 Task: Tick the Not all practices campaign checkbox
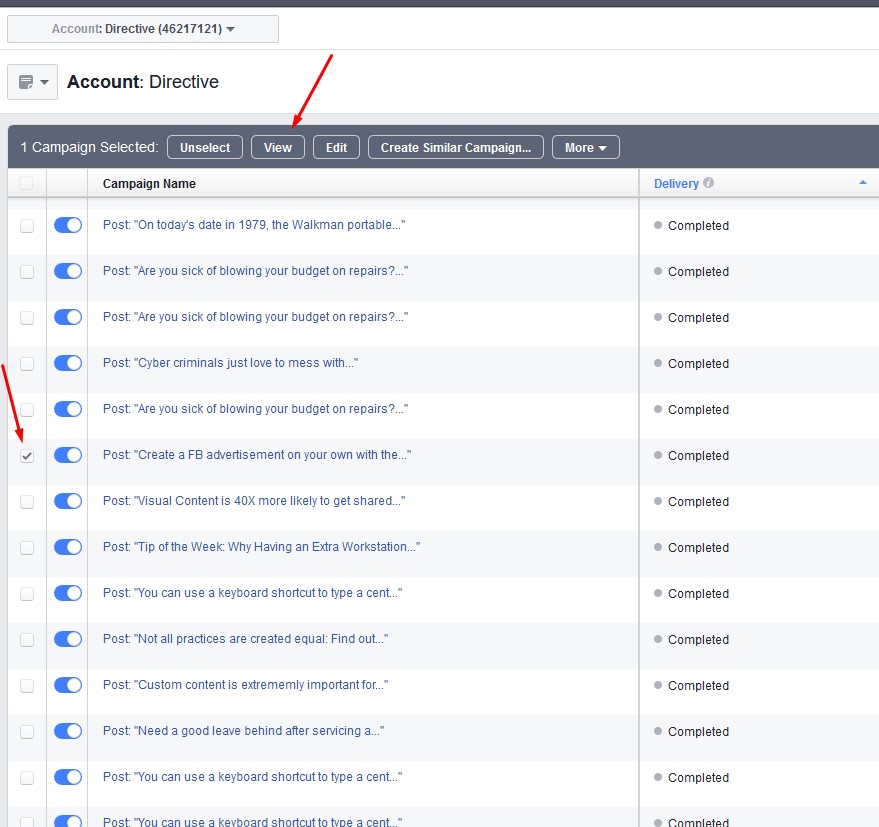point(27,640)
